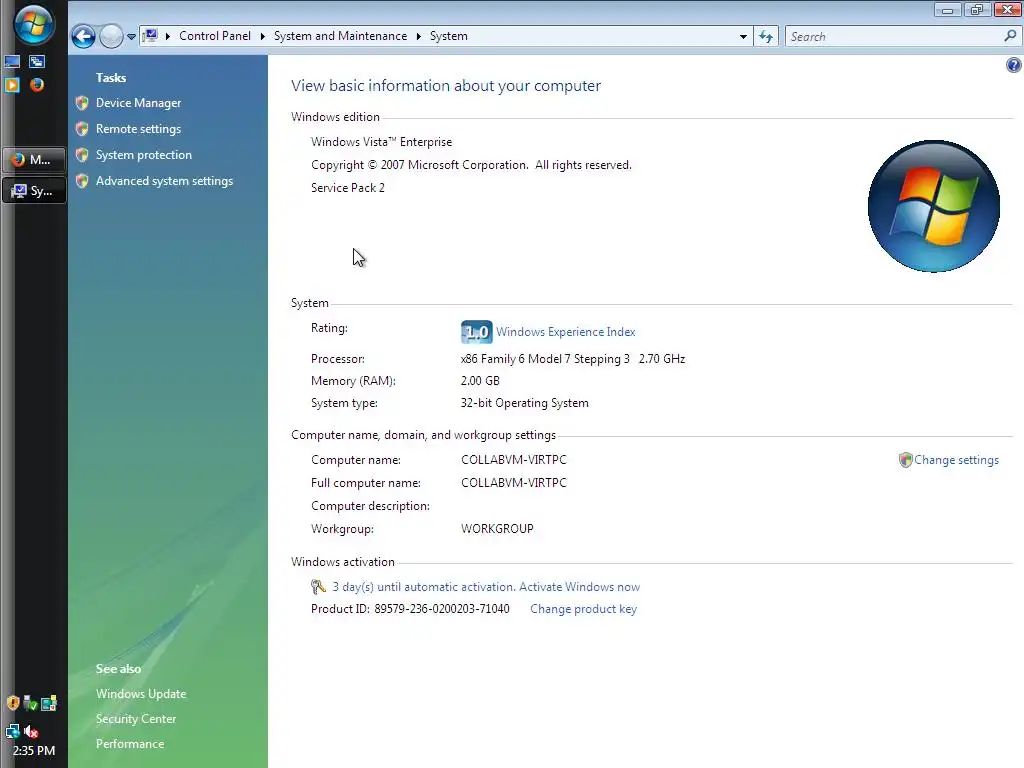This screenshot has height=768, width=1024.
Task: Open Windows Experience Index link
Action: point(566,332)
